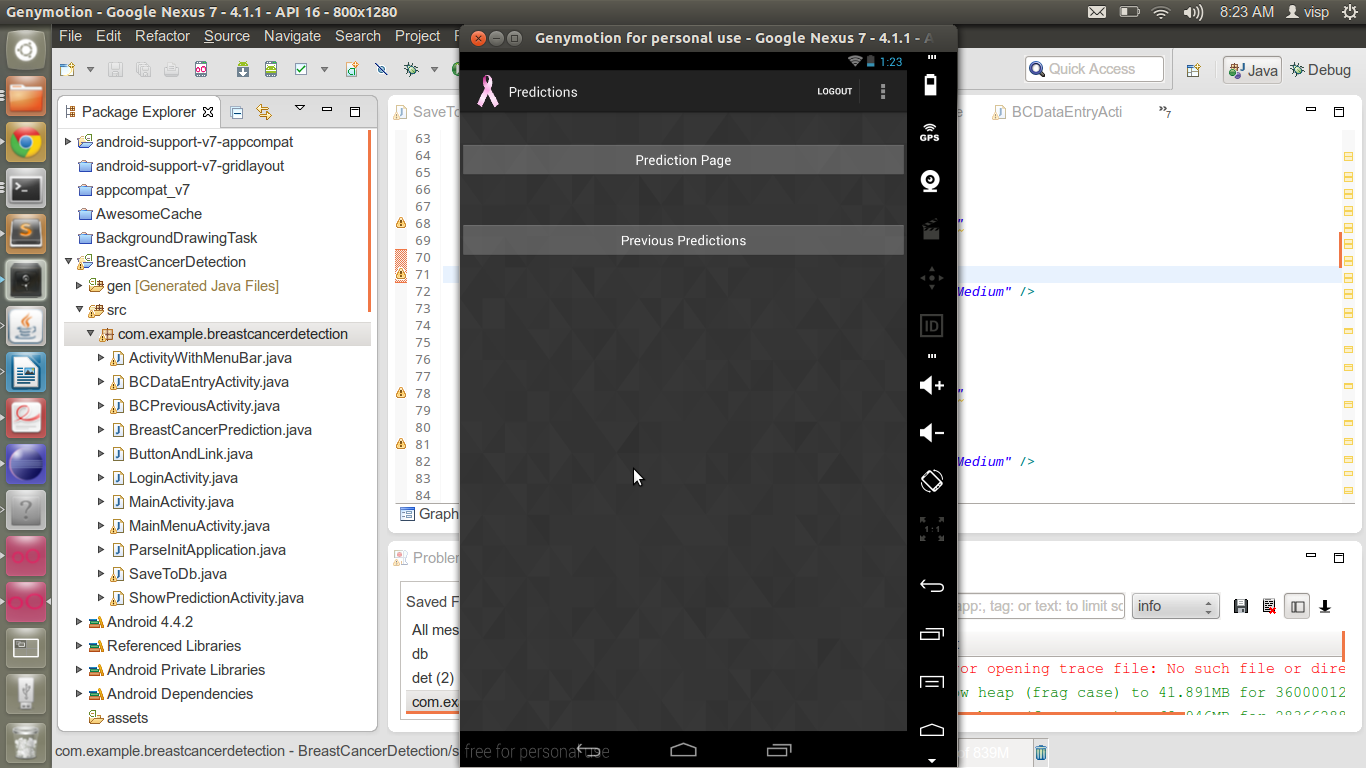Select the Java perspective button

pos(1252,70)
